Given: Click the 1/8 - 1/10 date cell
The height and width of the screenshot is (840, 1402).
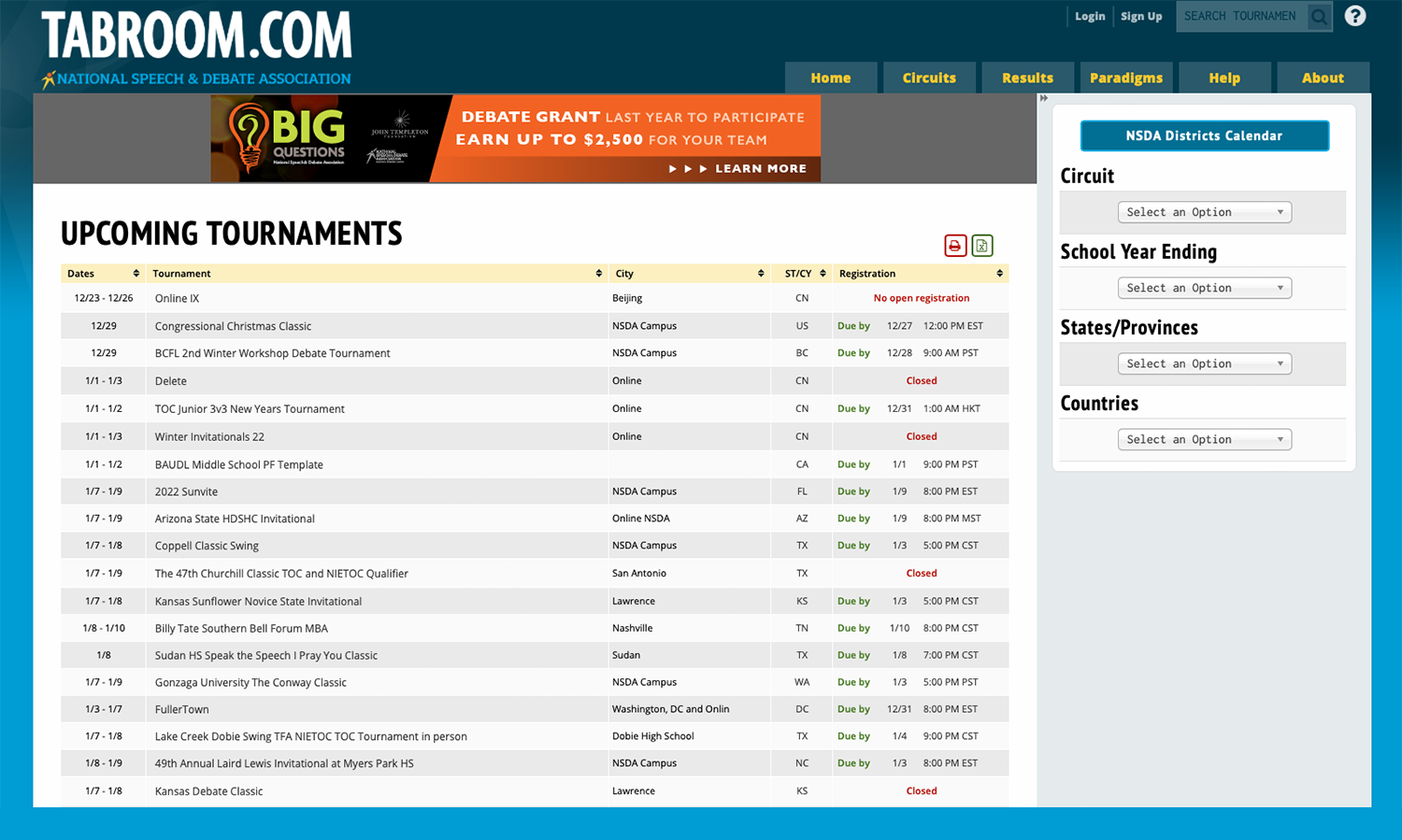Looking at the screenshot, I should click(104, 628).
